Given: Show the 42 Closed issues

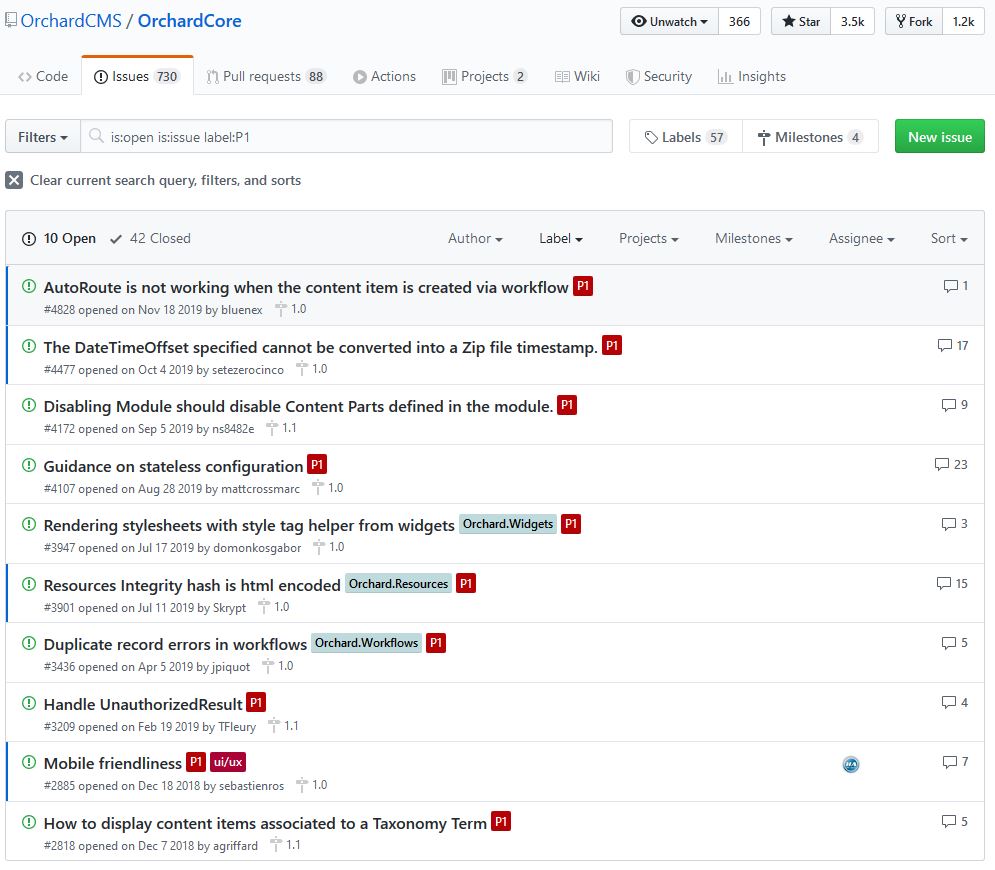Looking at the screenshot, I should click(x=150, y=239).
